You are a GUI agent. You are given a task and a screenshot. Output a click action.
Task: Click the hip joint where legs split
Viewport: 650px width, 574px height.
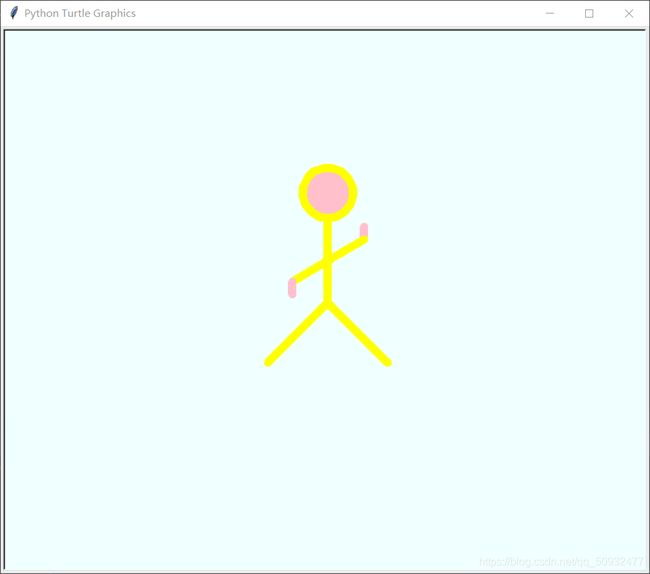pos(327,302)
